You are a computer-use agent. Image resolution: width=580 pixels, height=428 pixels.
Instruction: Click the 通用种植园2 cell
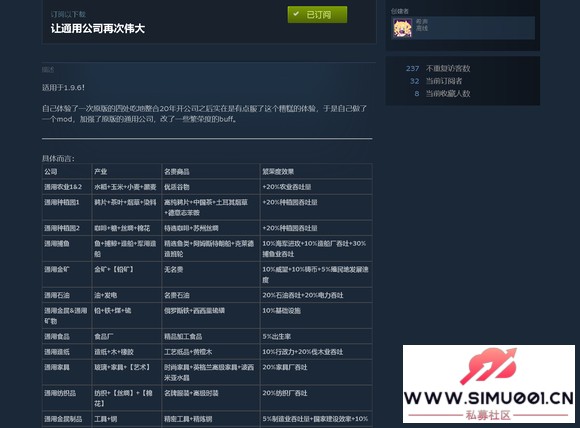click(x=67, y=228)
